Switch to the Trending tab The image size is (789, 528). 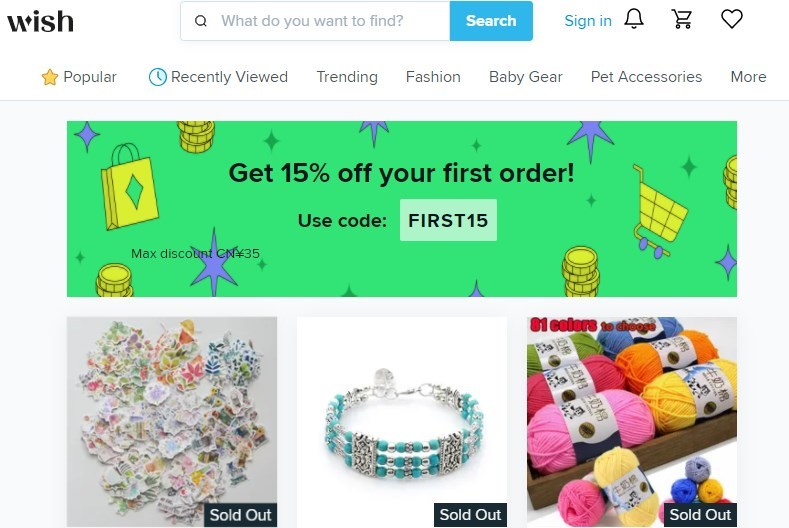click(x=347, y=77)
